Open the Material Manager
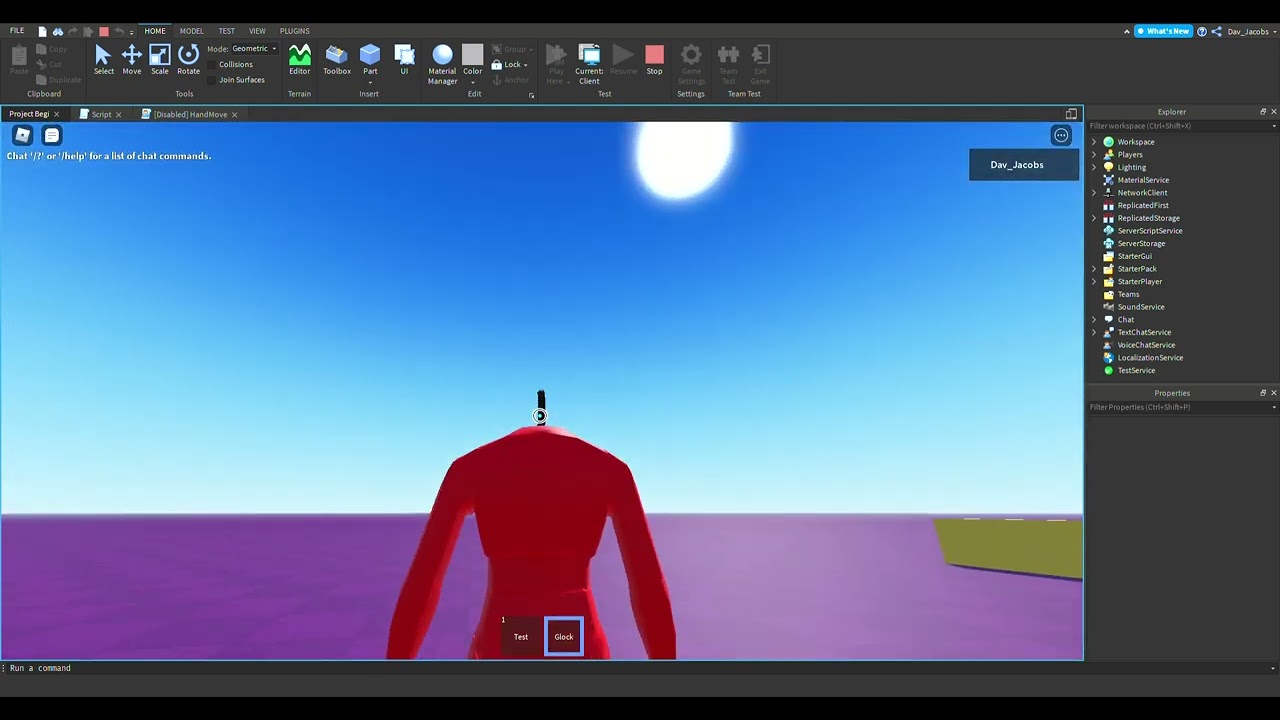This screenshot has height=720, width=1280. (x=442, y=61)
